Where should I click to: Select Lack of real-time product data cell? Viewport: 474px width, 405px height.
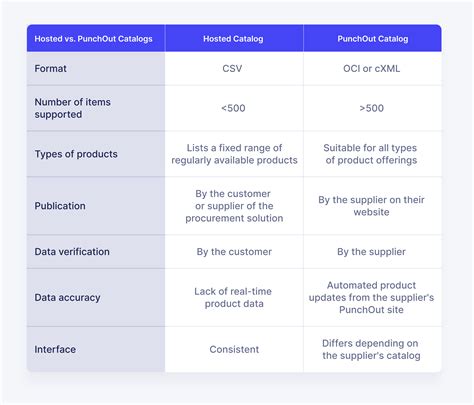[233, 297]
